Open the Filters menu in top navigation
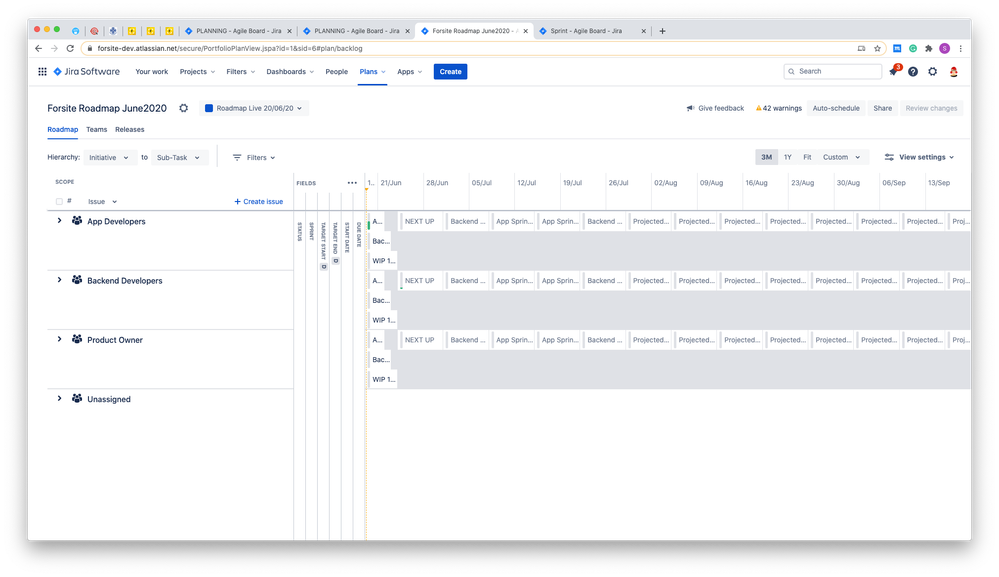The width and height of the screenshot is (999, 577). click(x=240, y=72)
